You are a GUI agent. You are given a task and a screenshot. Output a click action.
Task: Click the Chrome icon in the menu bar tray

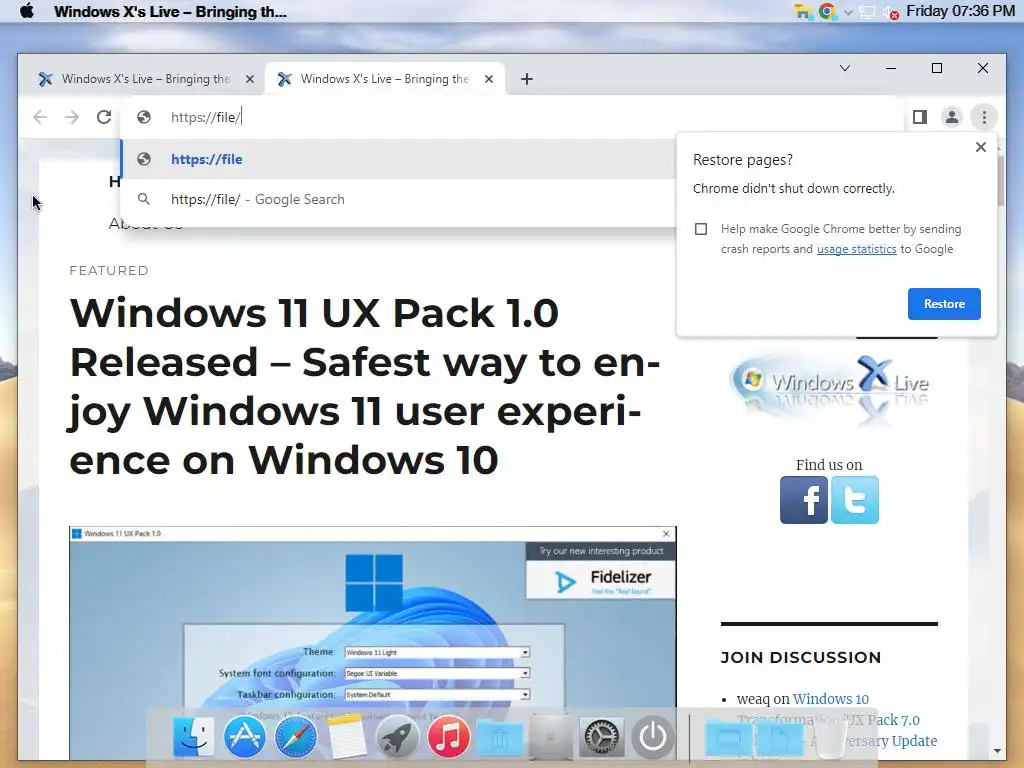point(827,12)
